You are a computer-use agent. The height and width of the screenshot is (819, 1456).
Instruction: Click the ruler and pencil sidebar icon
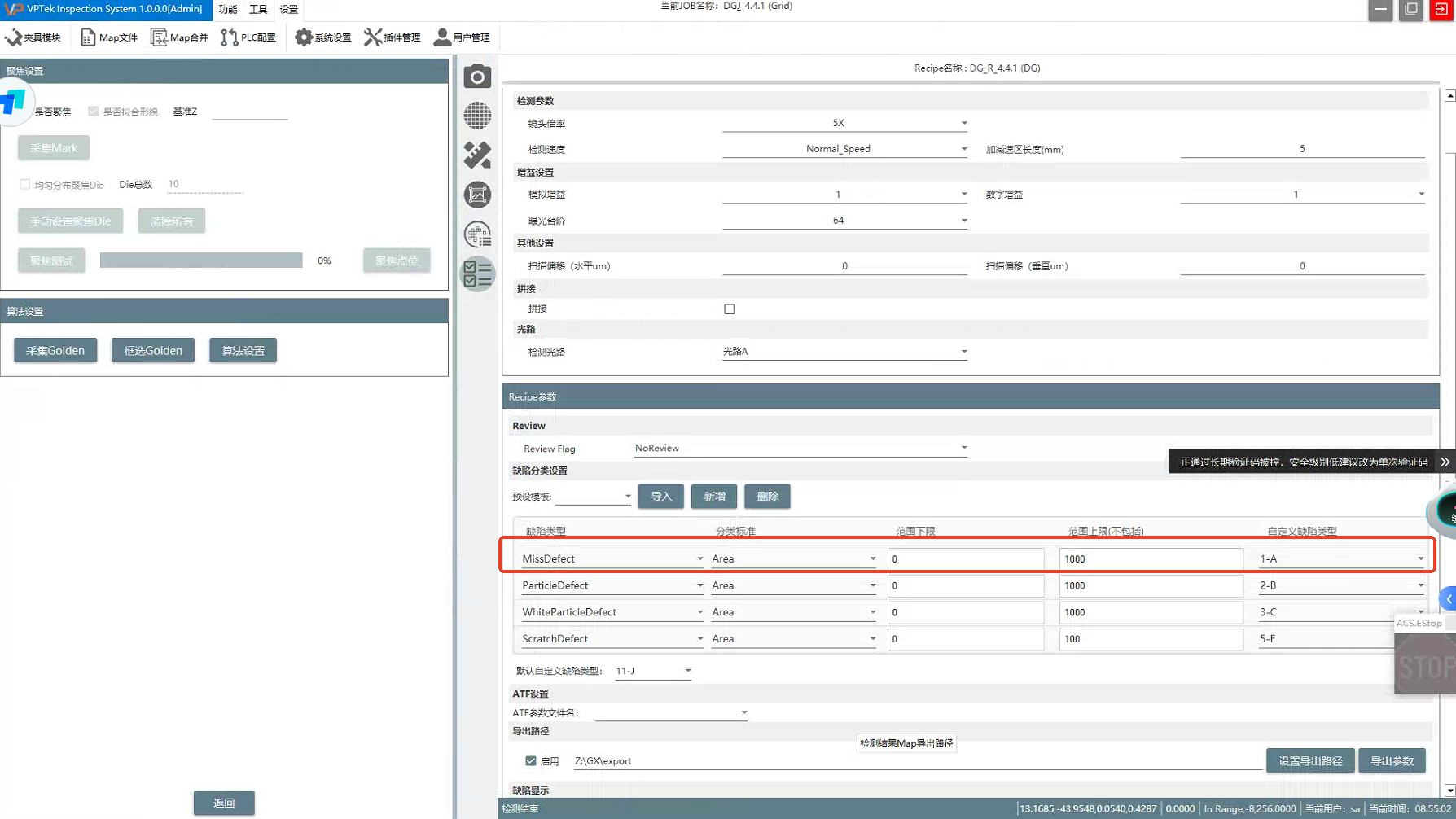coord(478,155)
